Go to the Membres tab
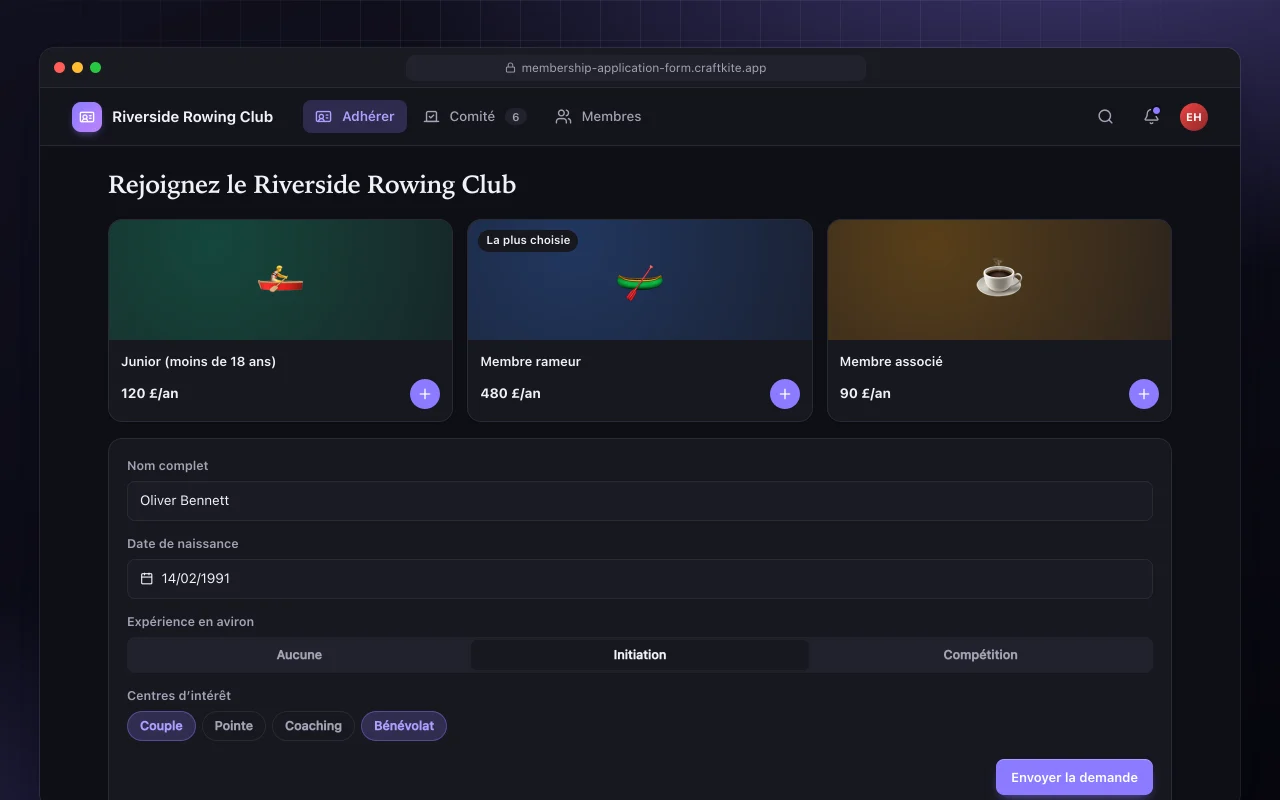This screenshot has height=800, width=1280. click(598, 117)
